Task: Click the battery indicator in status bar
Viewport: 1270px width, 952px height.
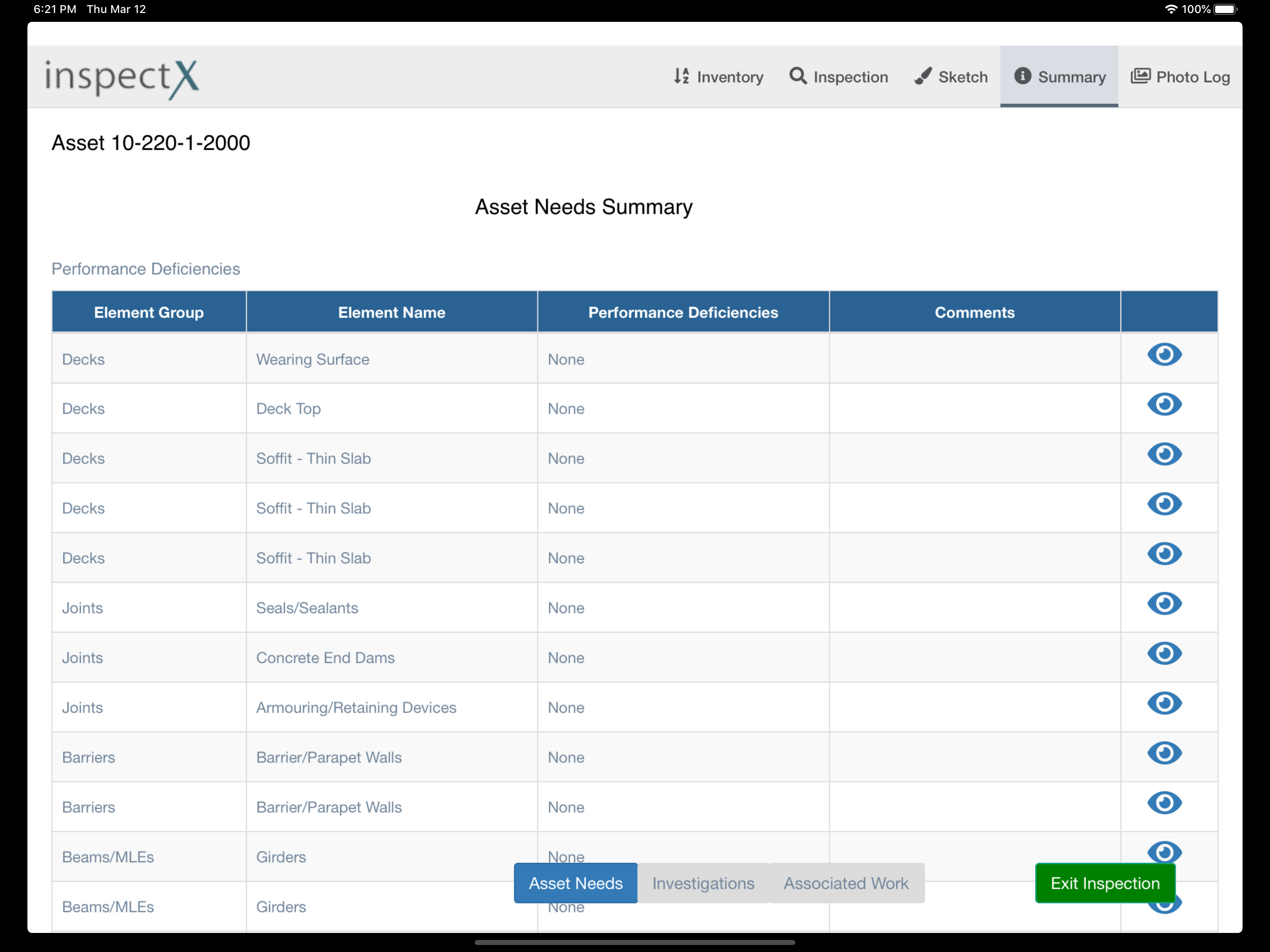Action: tap(1225, 9)
